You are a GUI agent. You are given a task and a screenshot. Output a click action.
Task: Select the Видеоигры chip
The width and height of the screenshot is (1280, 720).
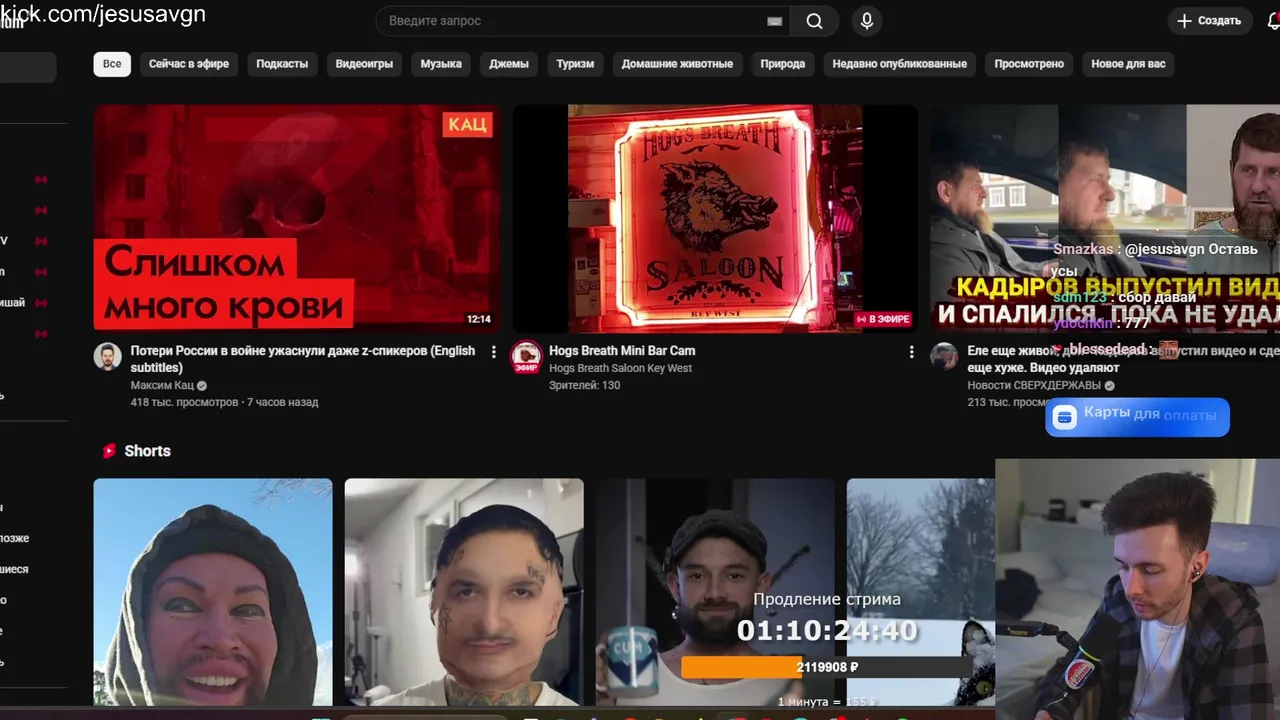364,64
